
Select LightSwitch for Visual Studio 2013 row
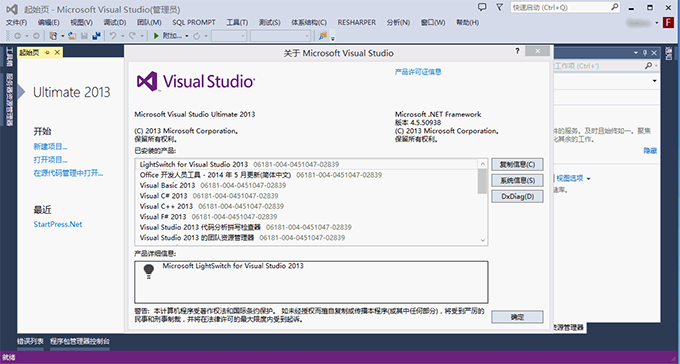point(307,164)
